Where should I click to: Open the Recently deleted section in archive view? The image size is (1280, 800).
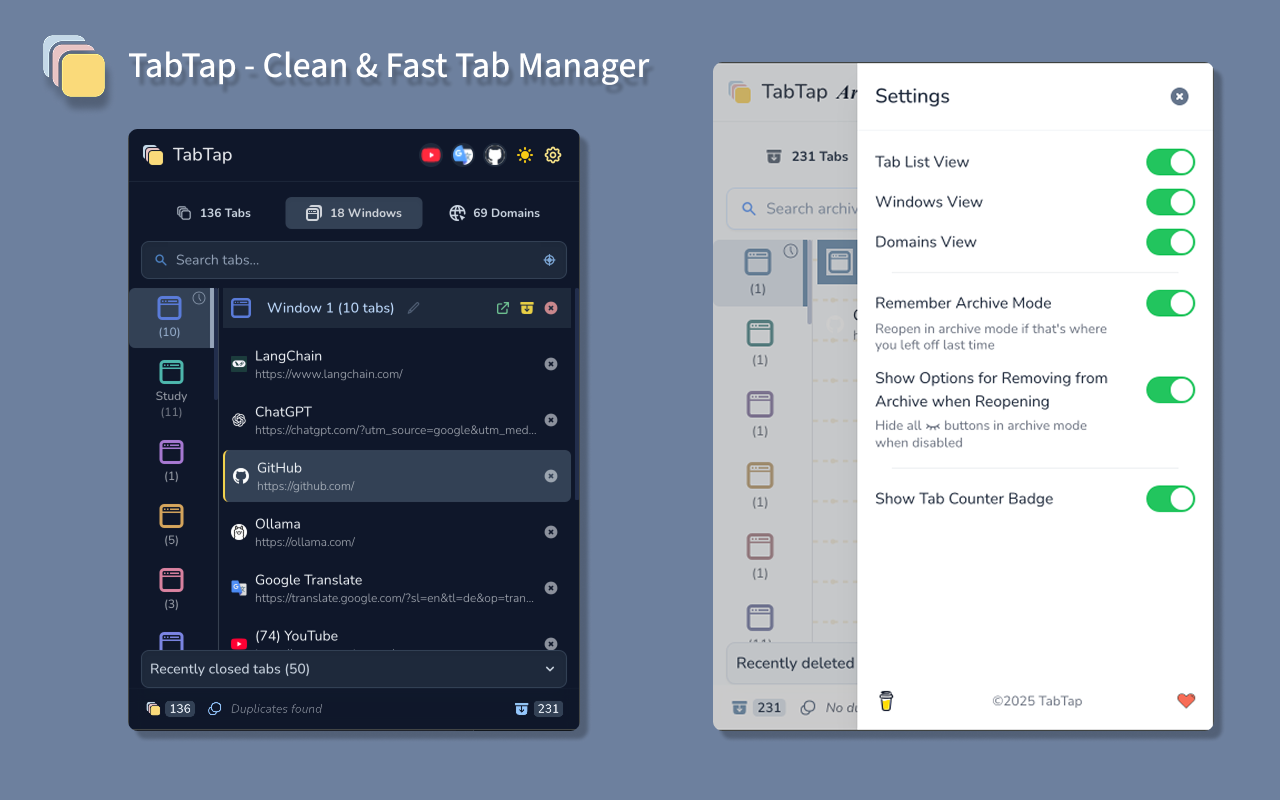[793, 663]
